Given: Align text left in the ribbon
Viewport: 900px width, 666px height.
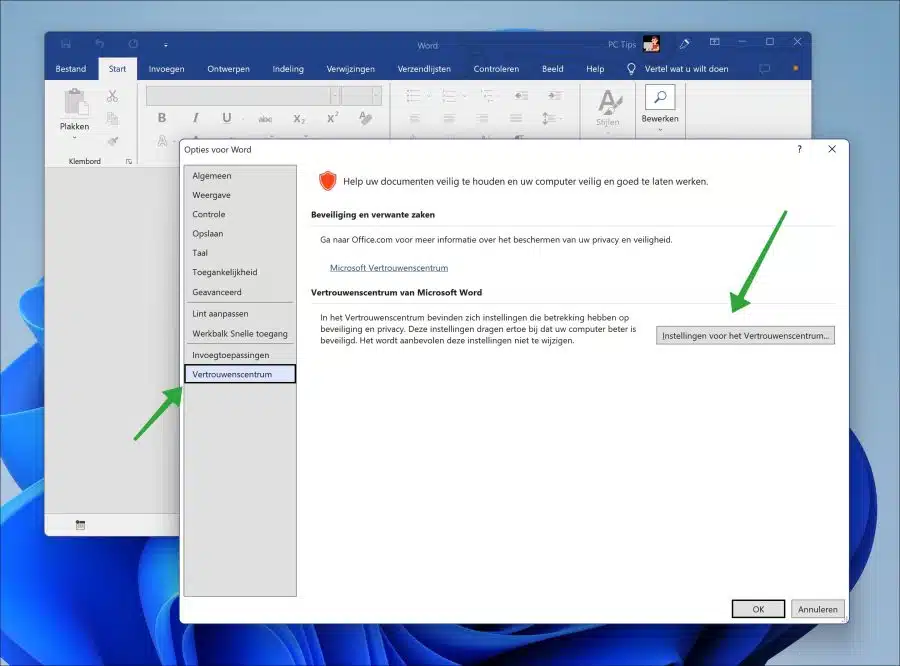Looking at the screenshot, I should (414, 118).
